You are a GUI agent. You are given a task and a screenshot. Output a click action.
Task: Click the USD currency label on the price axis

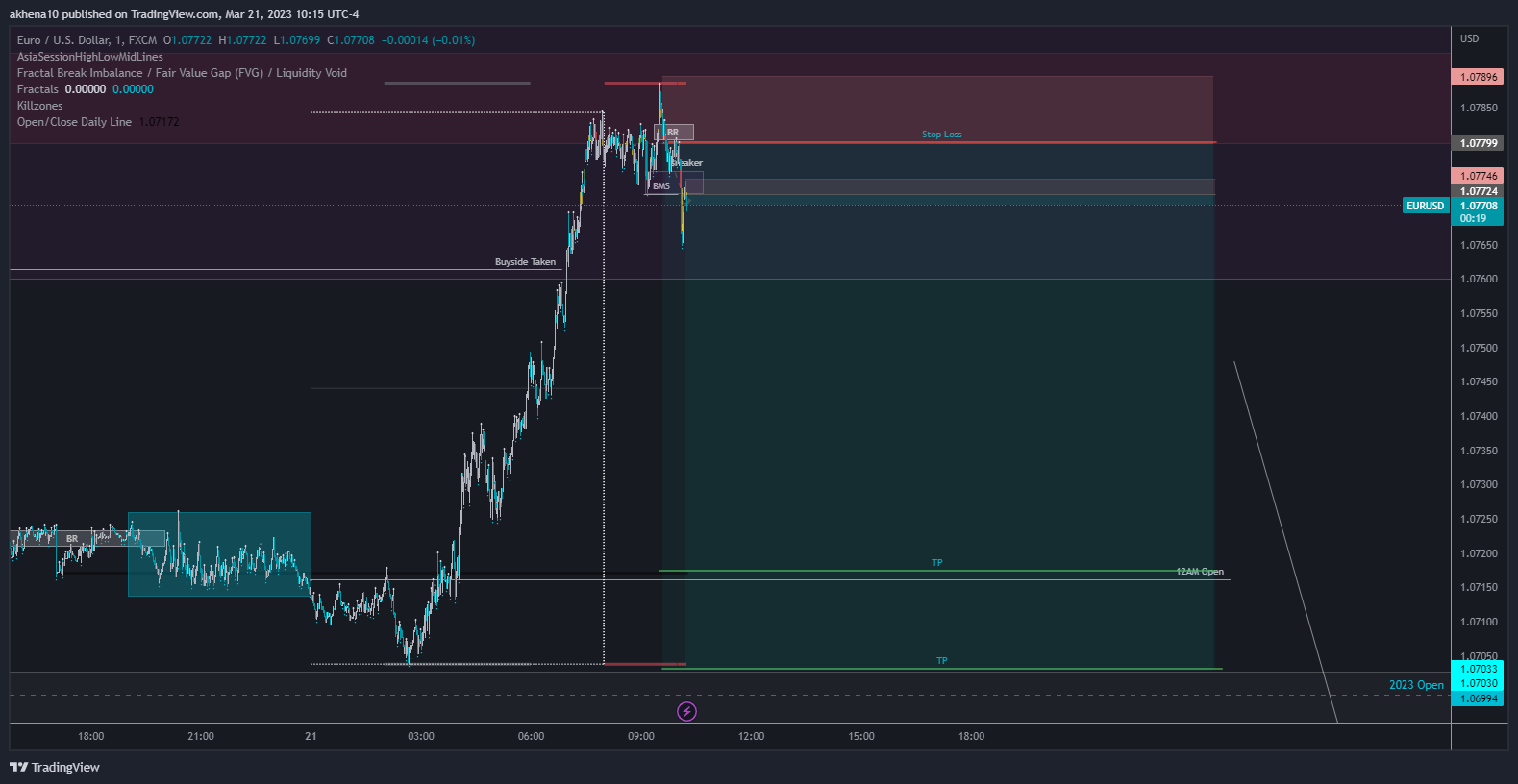pos(1469,38)
